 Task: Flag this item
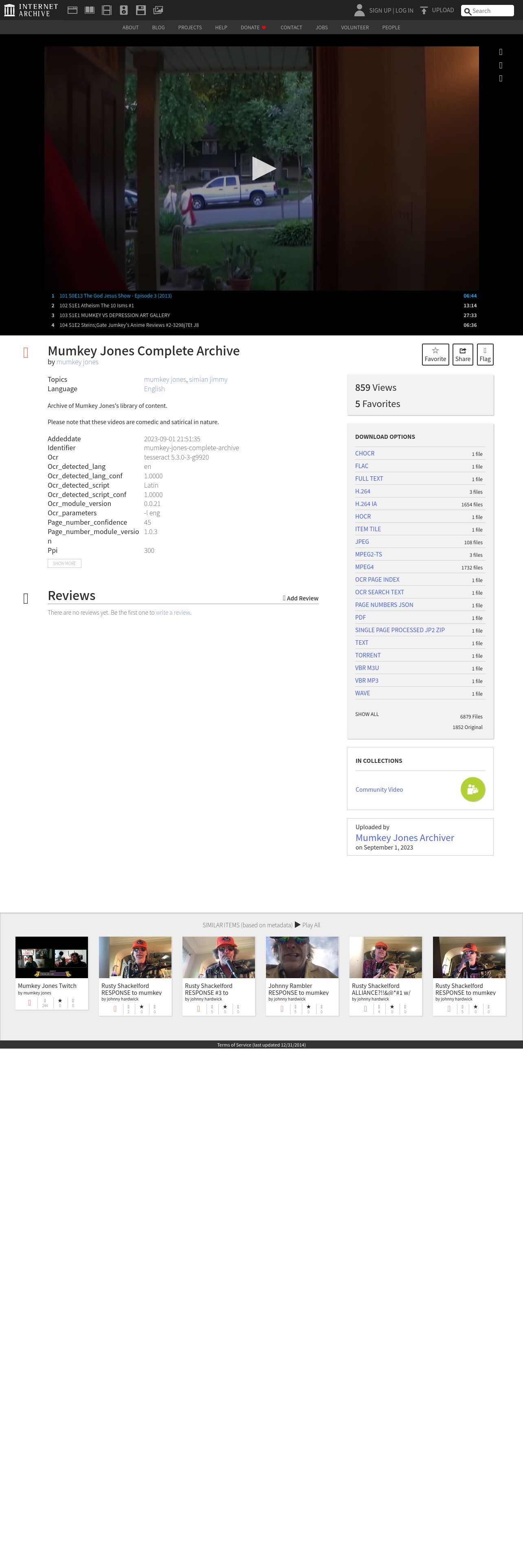[x=485, y=354]
